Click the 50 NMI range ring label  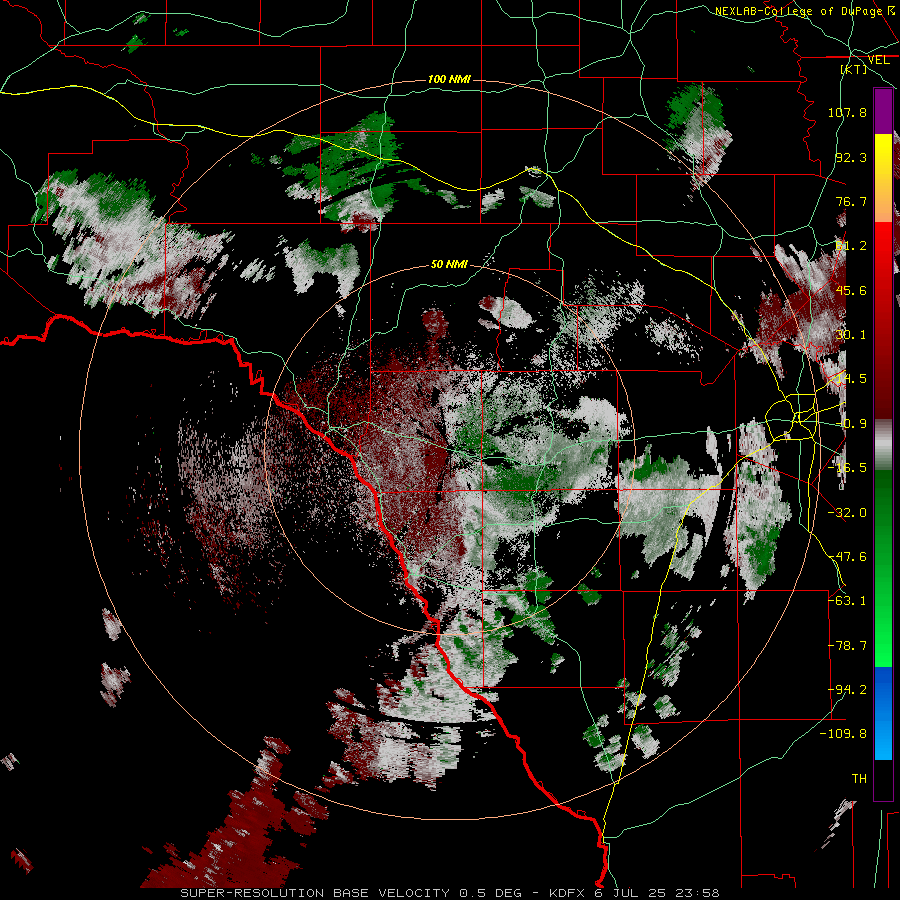(x=449, y=264)
